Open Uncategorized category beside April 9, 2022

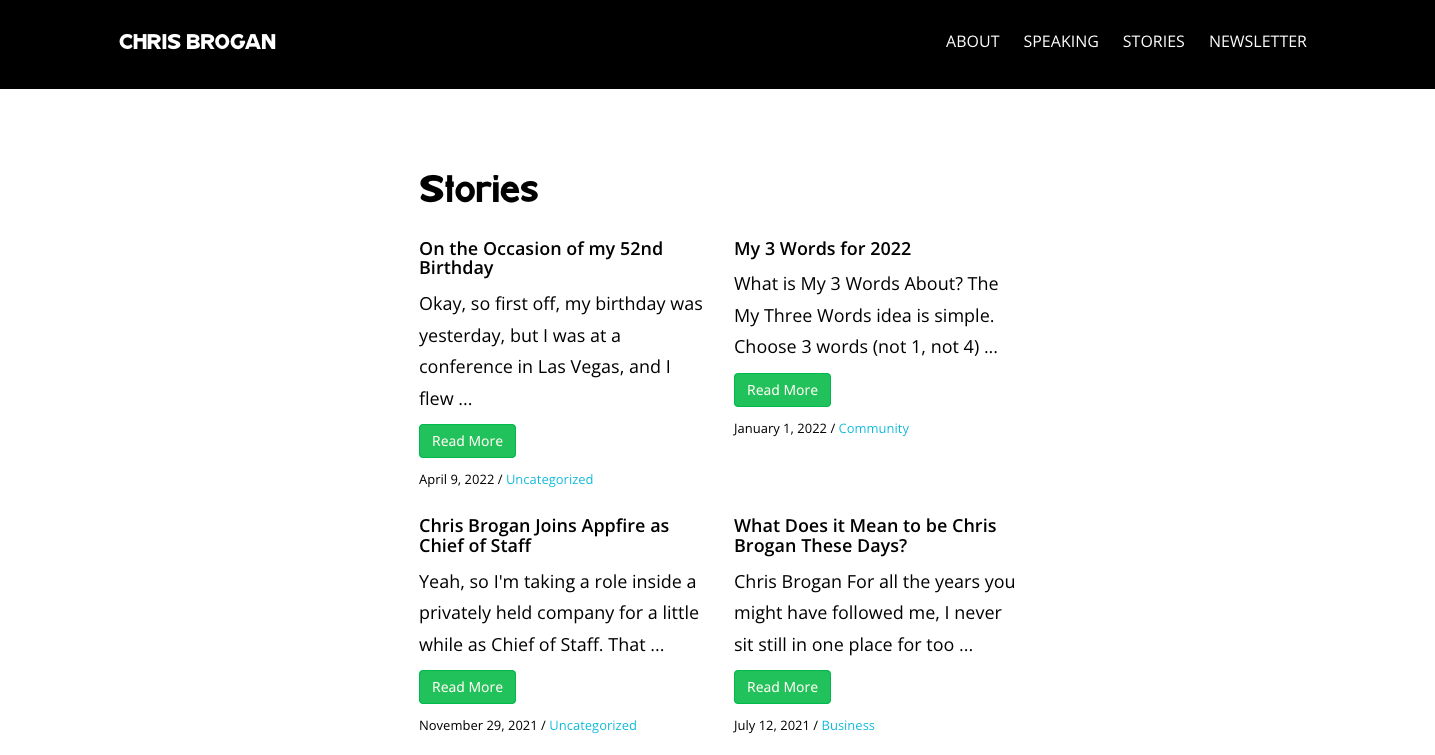tap(549, 479)
